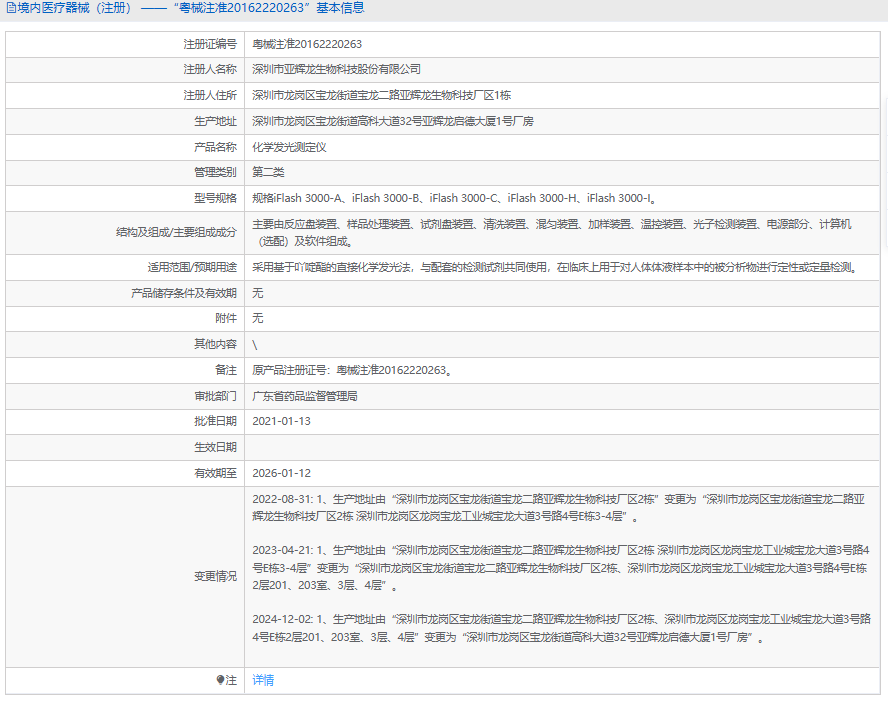Viewport: 888px width, 701px height.
Task: Click the 无 value for 产品储存条件及有效期
Action: click(x=258, y=293)
